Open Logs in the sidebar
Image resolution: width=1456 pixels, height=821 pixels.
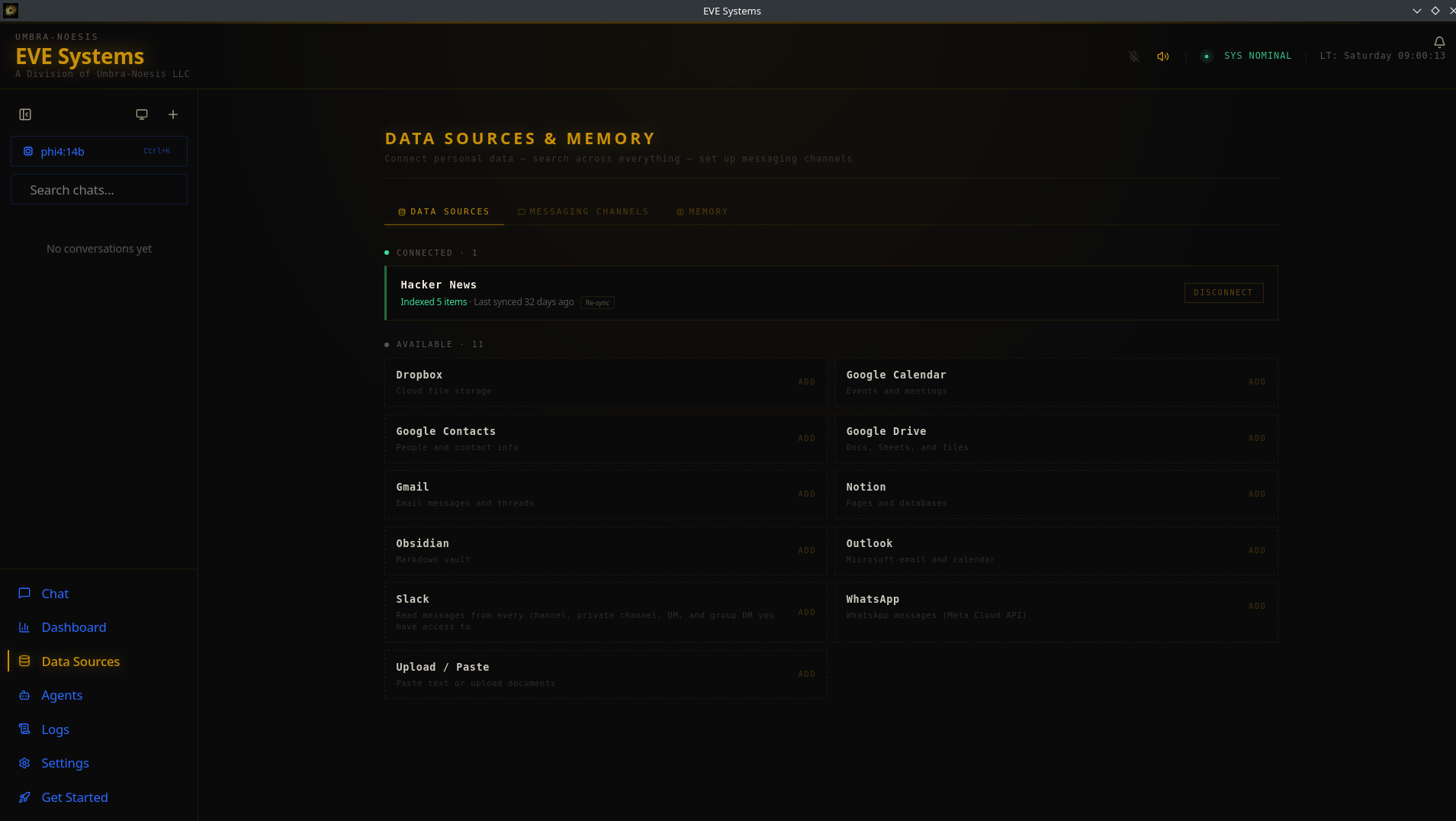[56, 729]
